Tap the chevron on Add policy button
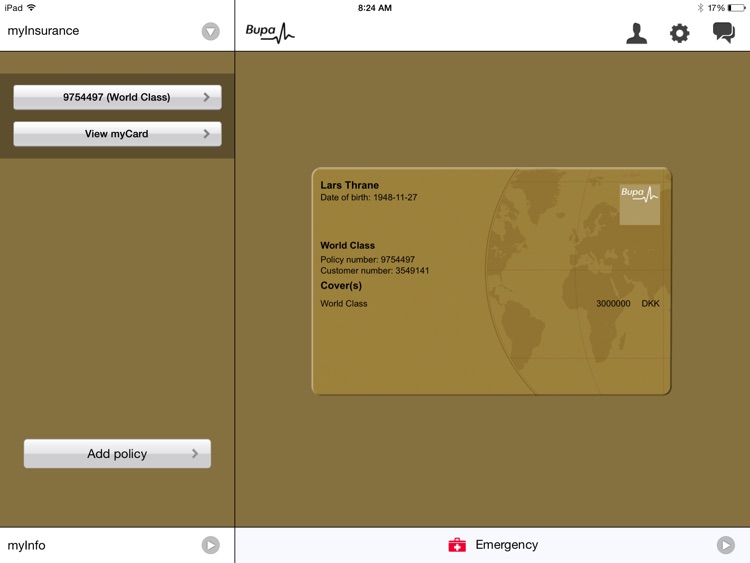Image resolution: width=750 pixels, height=563 pixels. [195, 453]
